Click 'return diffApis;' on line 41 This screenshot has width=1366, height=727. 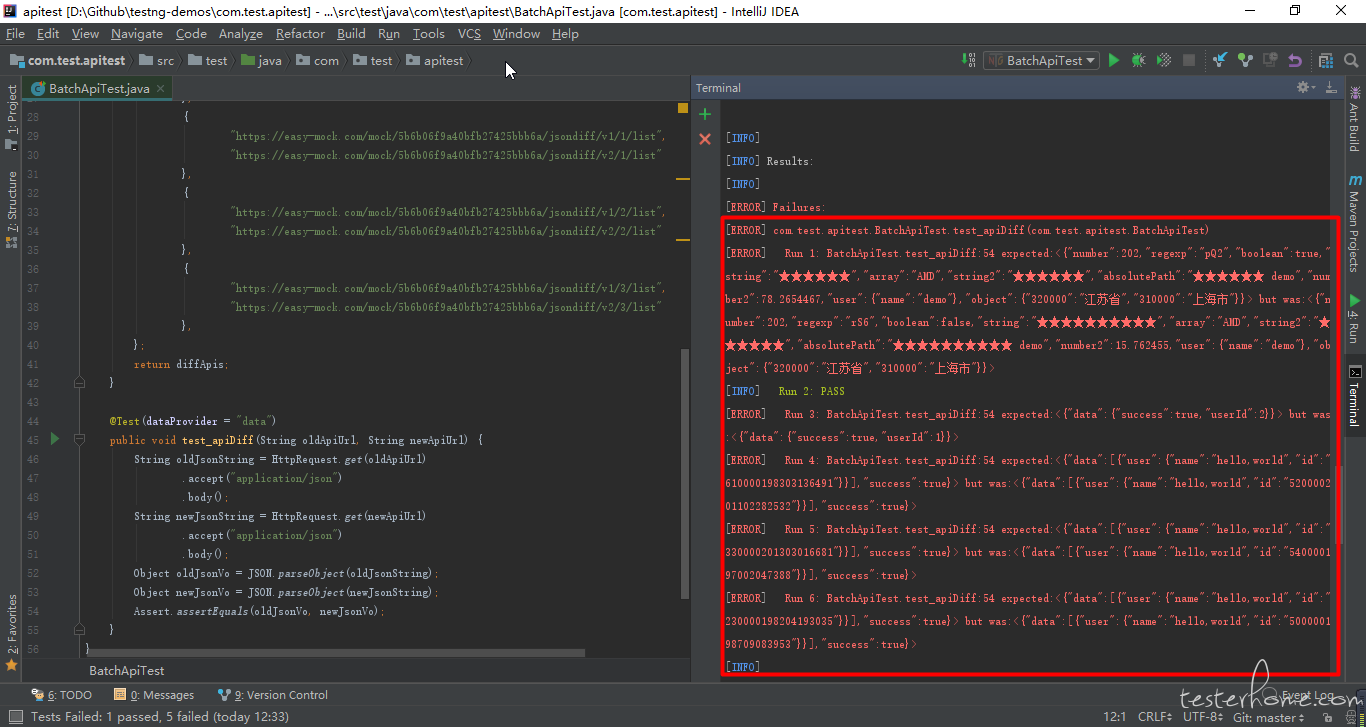coord(180,364)
